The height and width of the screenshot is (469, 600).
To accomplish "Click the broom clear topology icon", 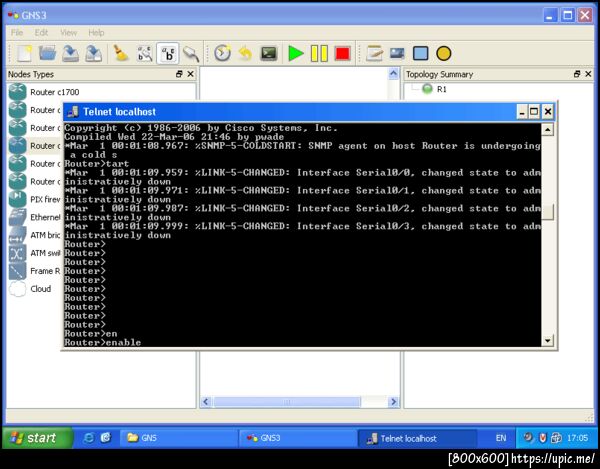I will (x=121, y=54).
